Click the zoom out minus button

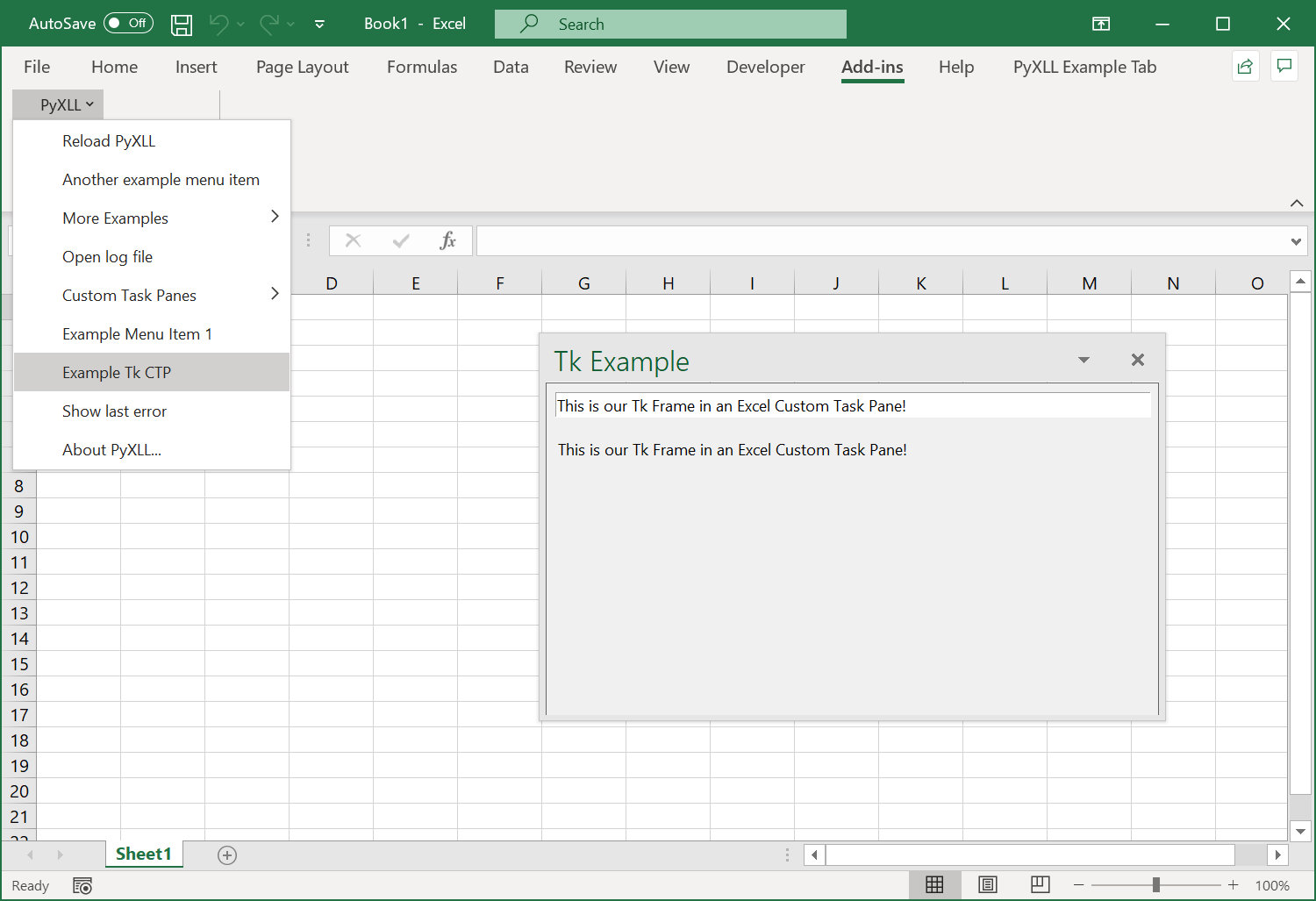[x=1079, y=885]
